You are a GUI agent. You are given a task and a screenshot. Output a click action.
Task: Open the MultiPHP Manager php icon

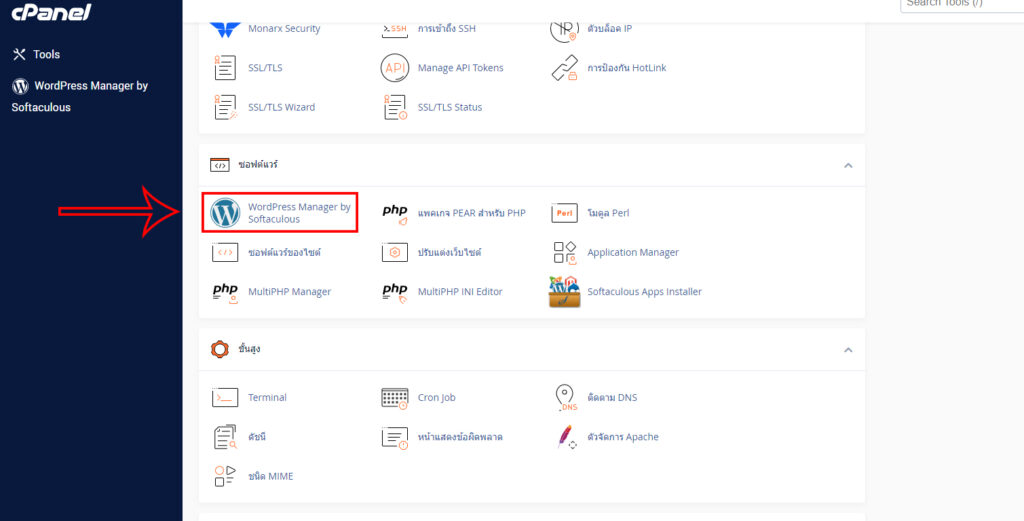click(225, 292)
